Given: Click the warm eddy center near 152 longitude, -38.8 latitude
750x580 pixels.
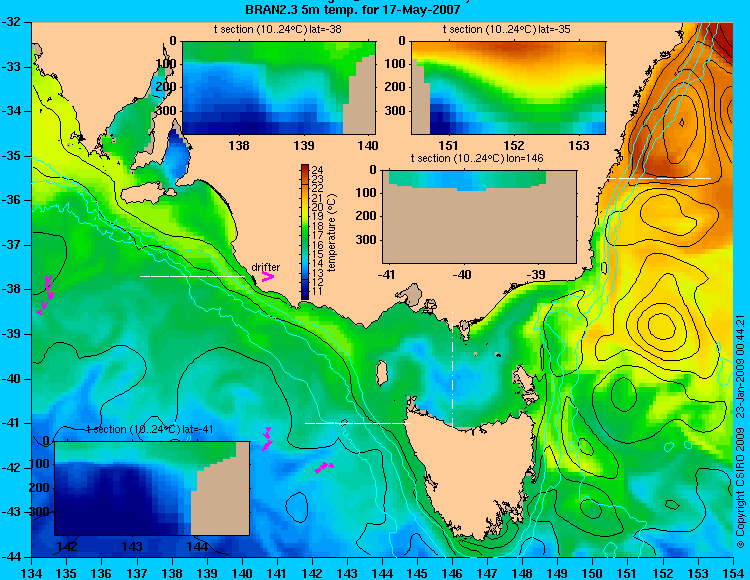Looking at the screenshot, I should pyautogui.click(x=662, y=326).
